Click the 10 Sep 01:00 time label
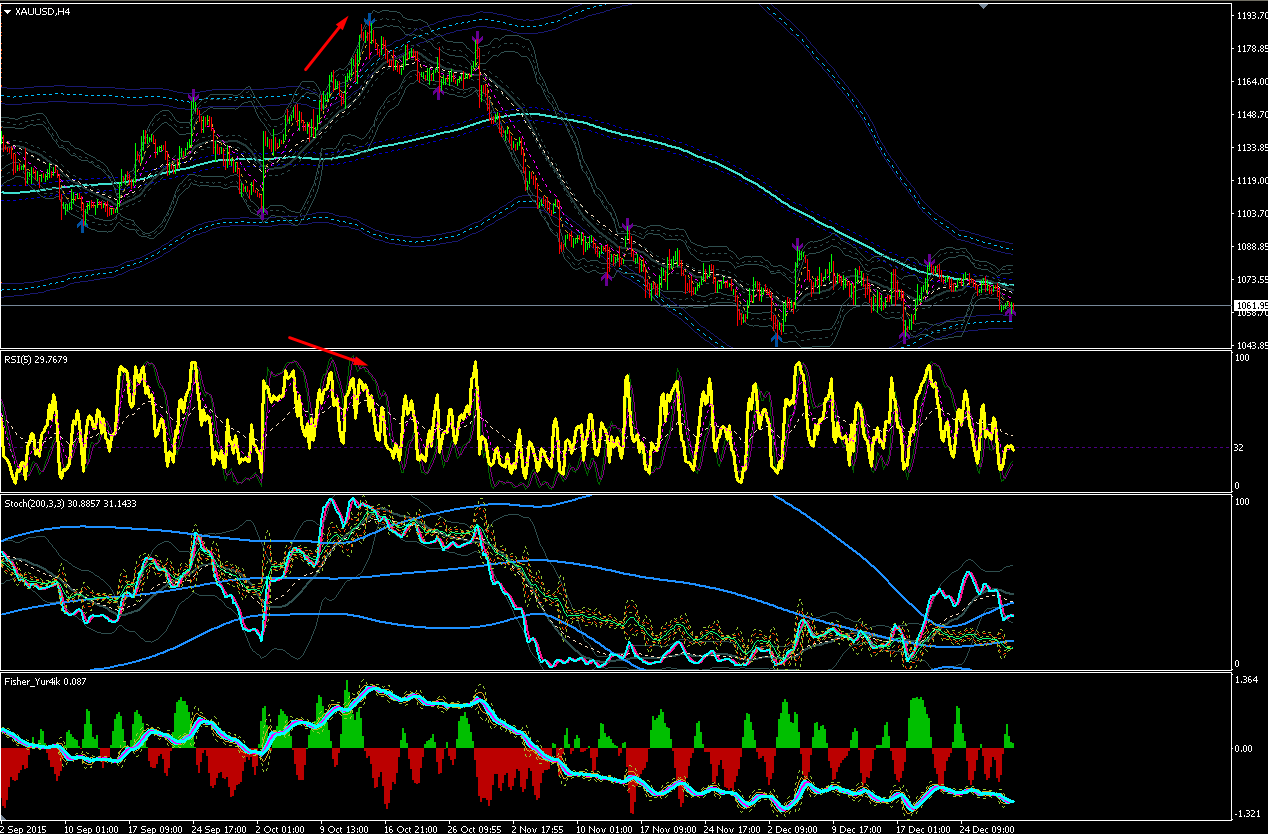Screen dimensions: 1268x834 pos(90,829)
